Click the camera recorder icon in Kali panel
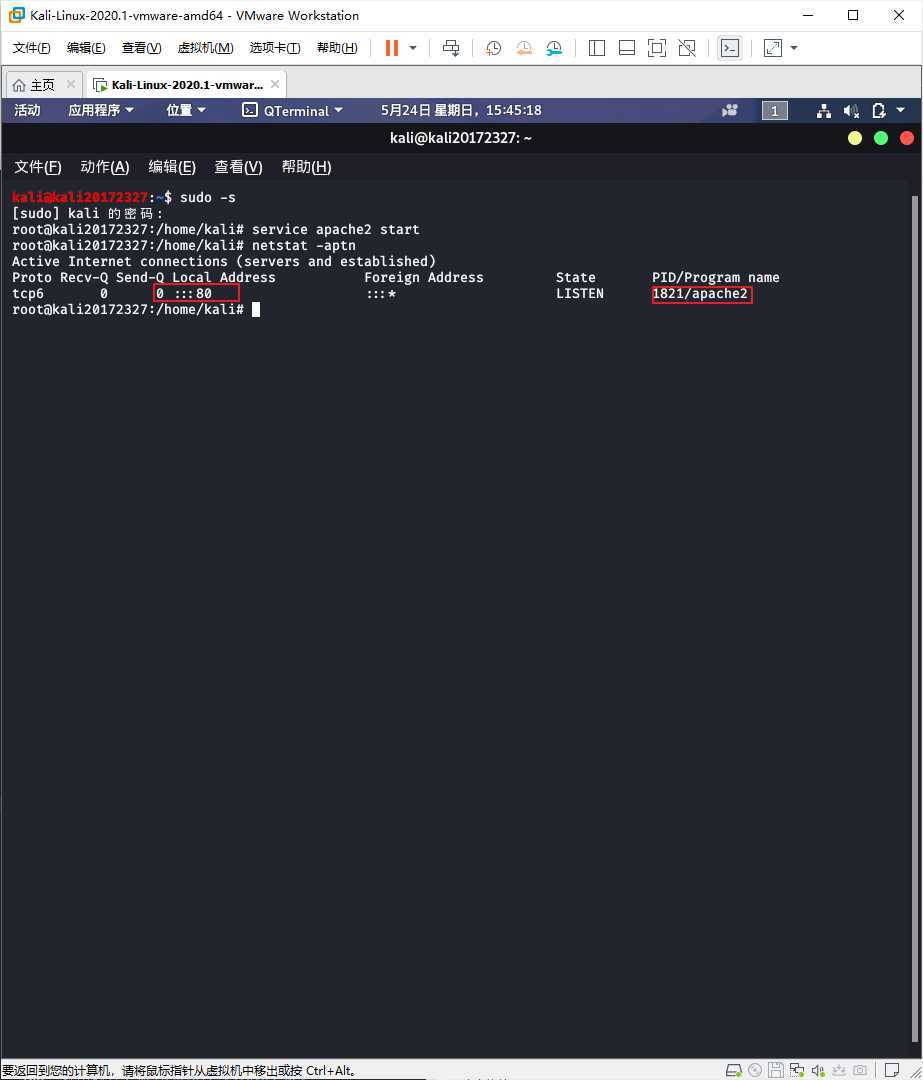Viewport: 923px width, 1080px height. click(729, 110)
